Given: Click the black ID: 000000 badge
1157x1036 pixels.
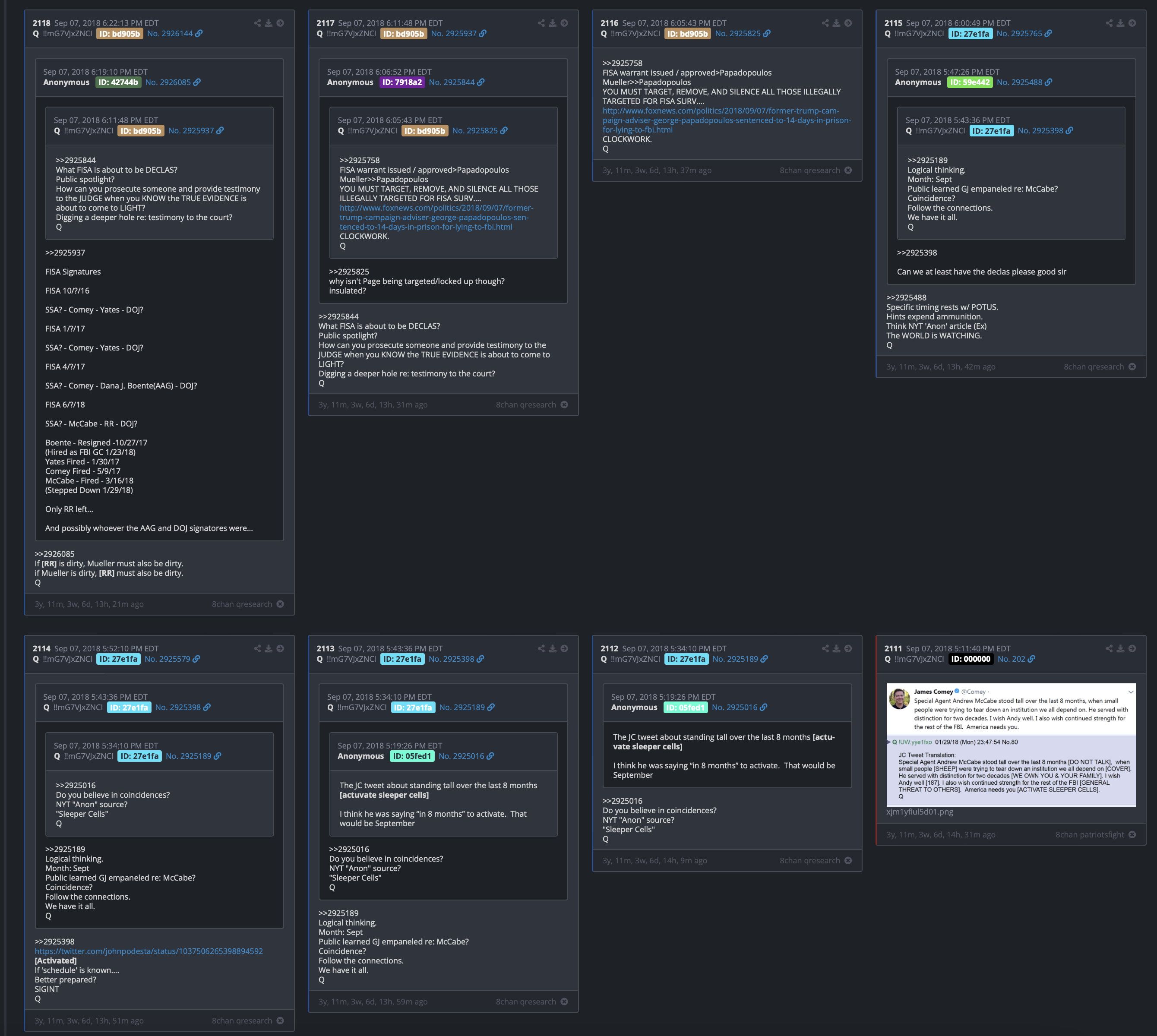Looking at the screenshot, I should [971, 659].
